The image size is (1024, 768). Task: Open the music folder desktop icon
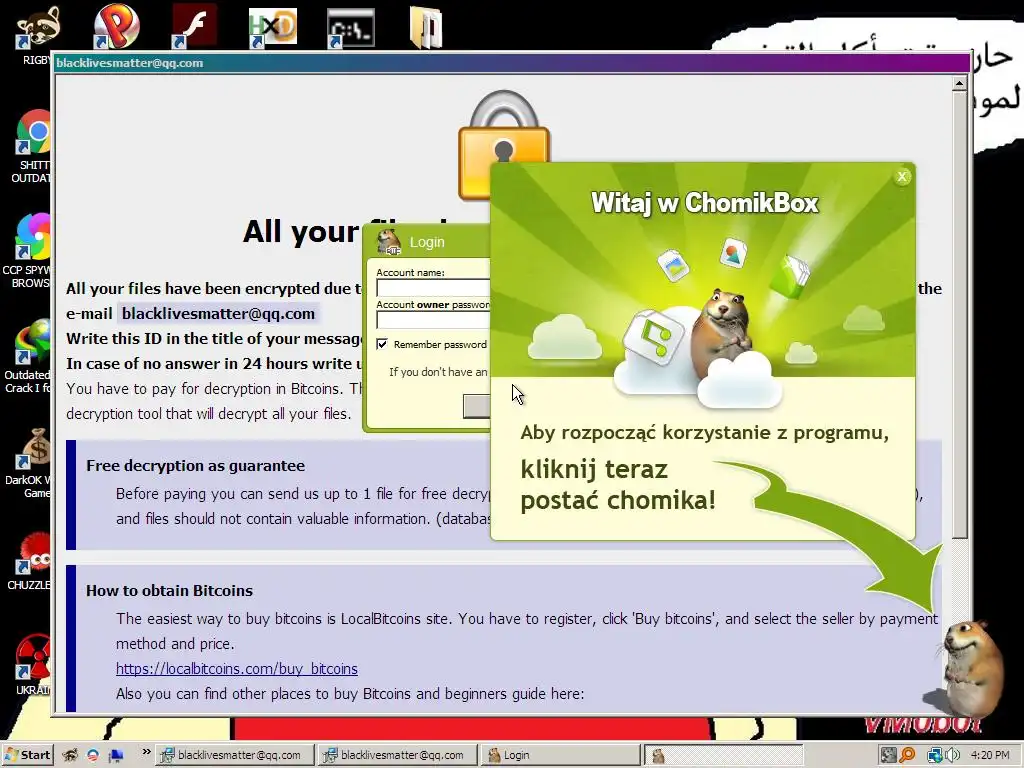(426, 28)
